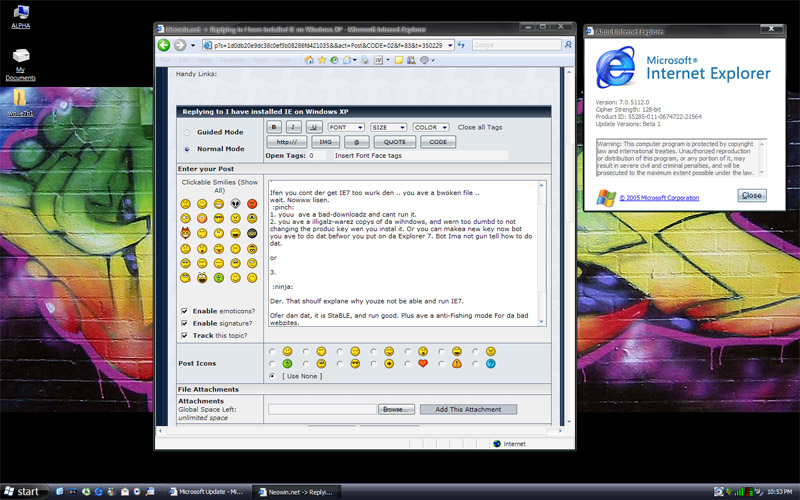Open the SIZE dropdown
This screenshot has height=500, width=800.
[388, 128]
